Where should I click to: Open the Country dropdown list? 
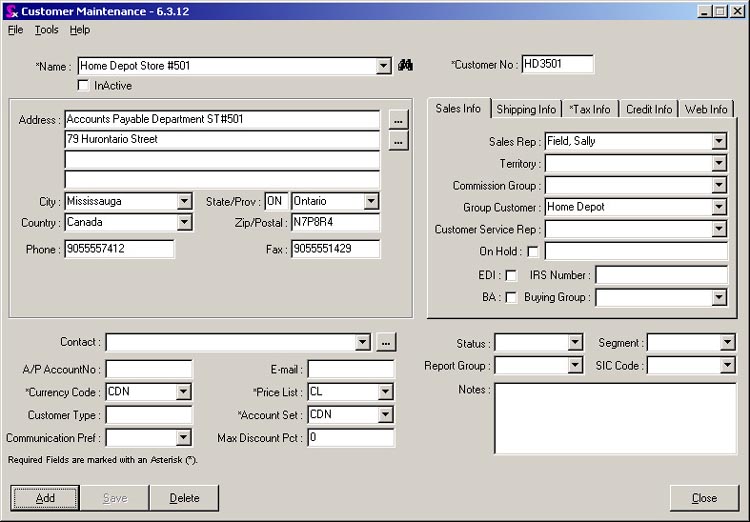183,223
